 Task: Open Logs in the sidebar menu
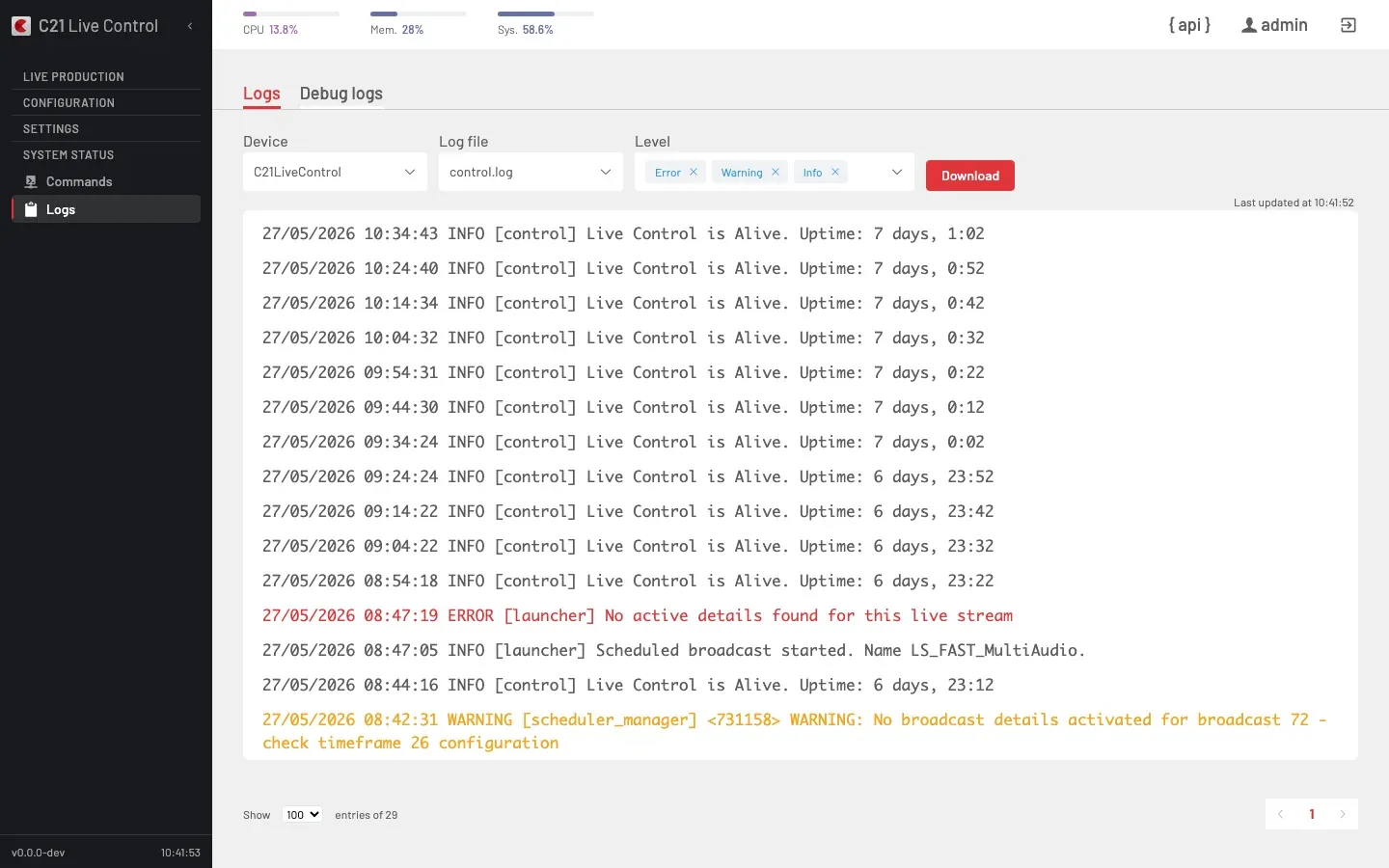pos(106,209)
